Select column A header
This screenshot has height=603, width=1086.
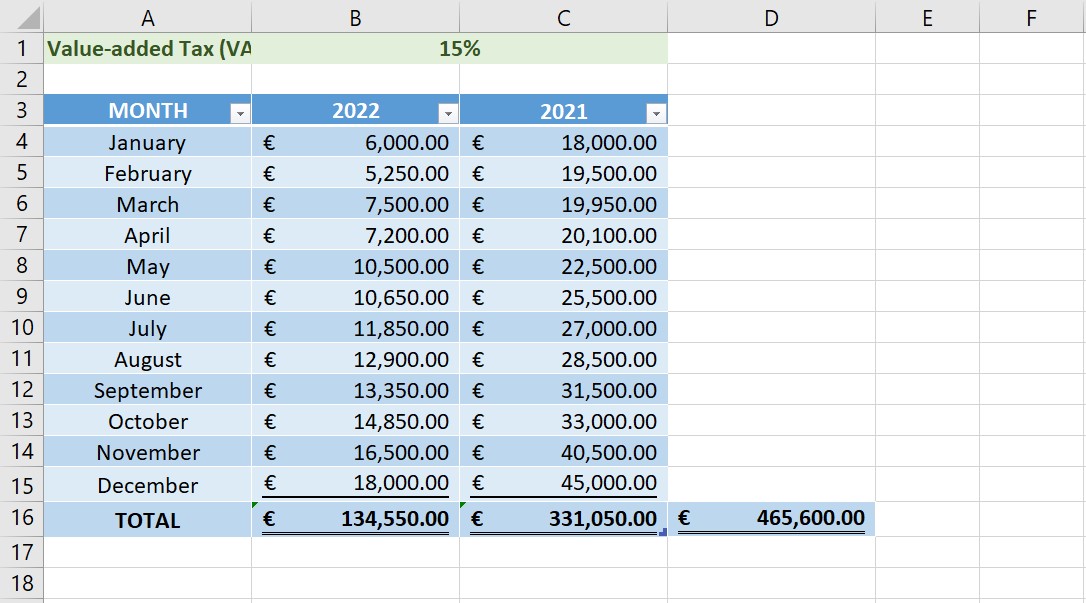(148, 17)
